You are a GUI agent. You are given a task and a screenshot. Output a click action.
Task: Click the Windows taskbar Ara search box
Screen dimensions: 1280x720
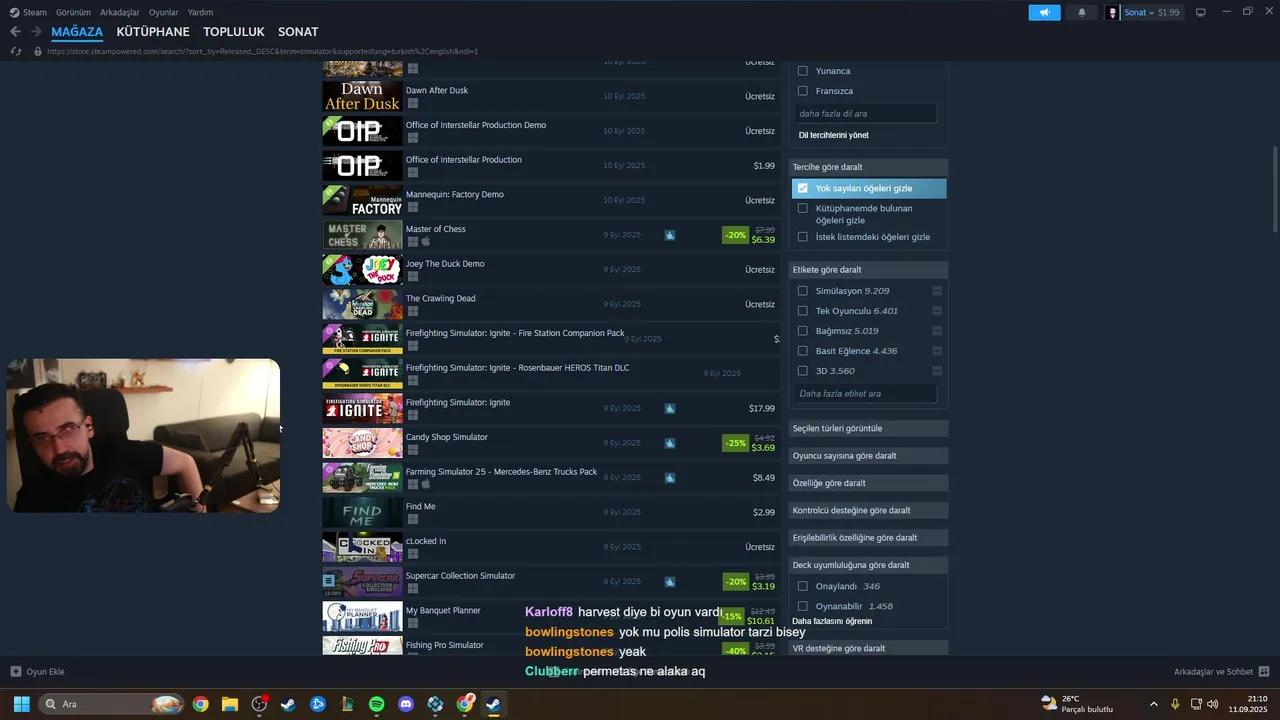pyautogui.click(x=111, y=704)
